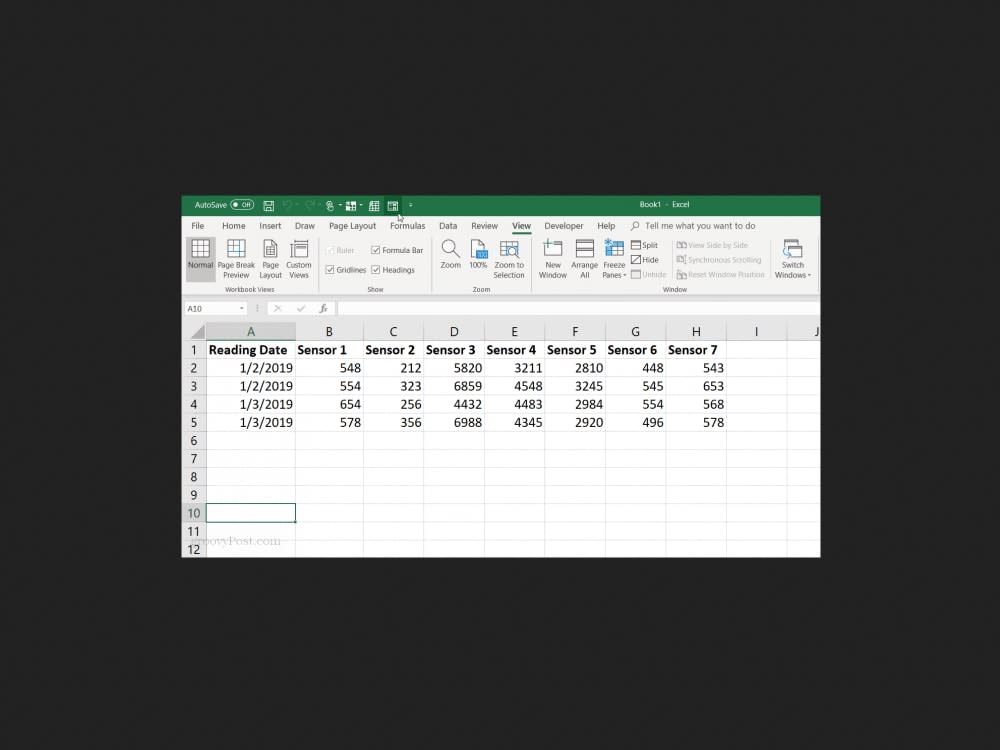Screen dimensions: 1000x750
Task: Click the Insert Function fx icon
Action: 323,309
